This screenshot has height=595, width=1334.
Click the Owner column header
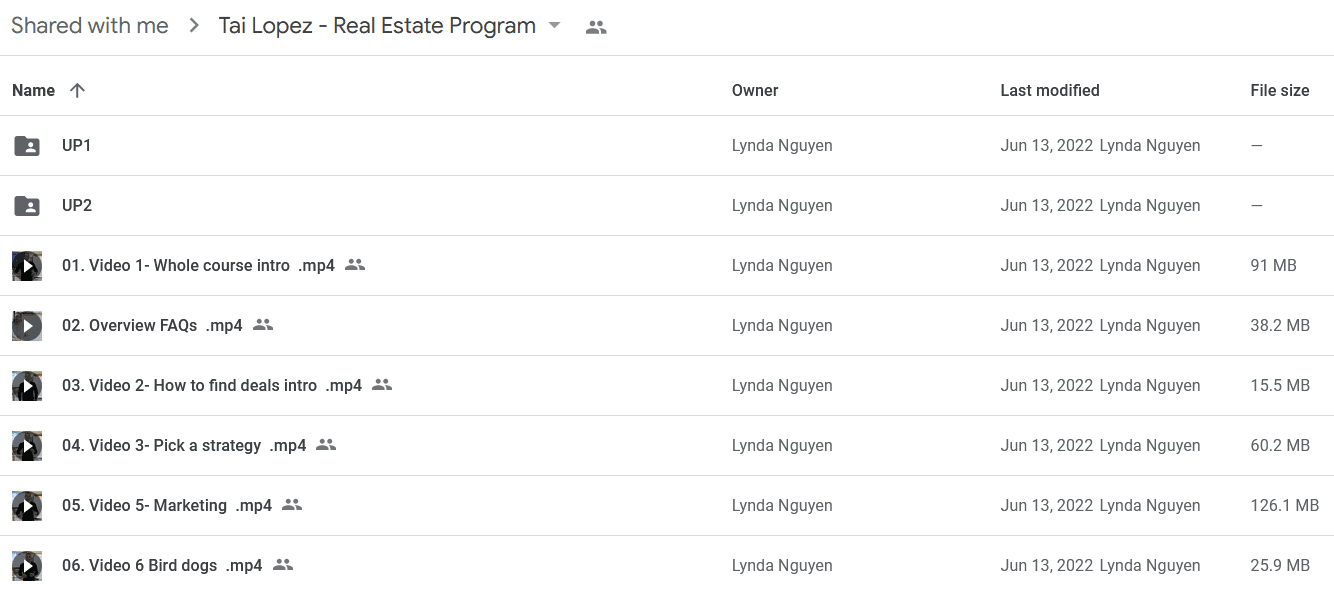pos(755,90)
